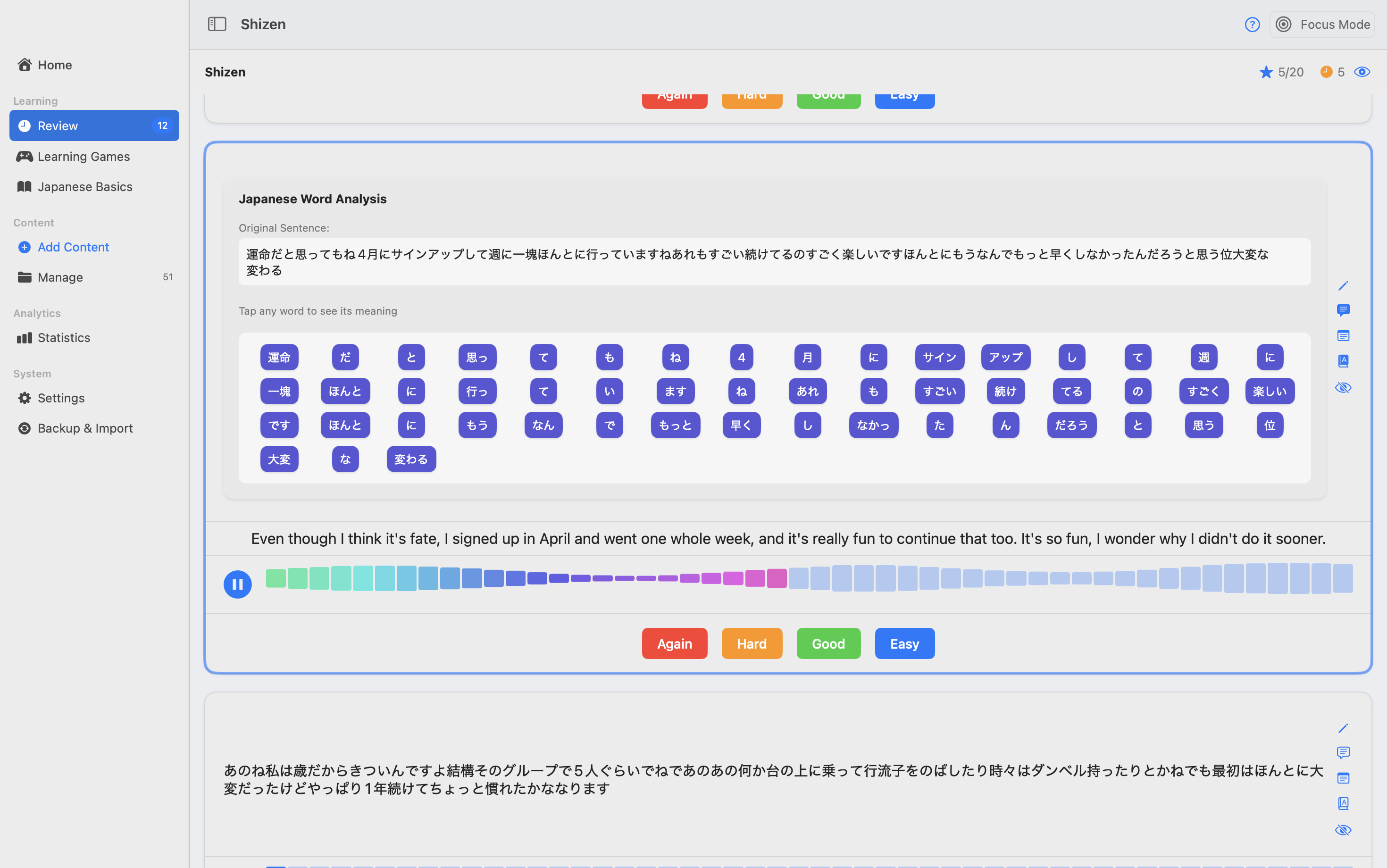The width and height of the screenshot is (1387, 868).
Task: Open Backup & Import
Action: [94, 428]
